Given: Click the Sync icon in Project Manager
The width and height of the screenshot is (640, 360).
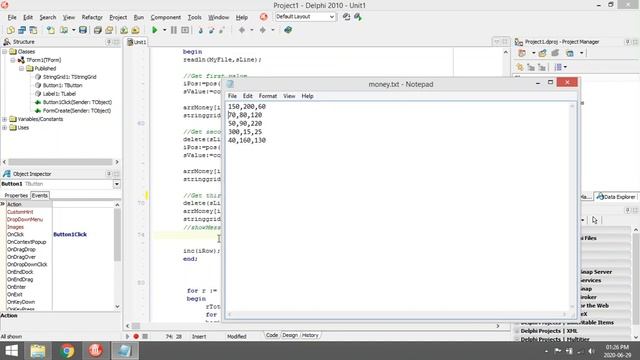Looking at the screenshot, I should tap(520, 67).
